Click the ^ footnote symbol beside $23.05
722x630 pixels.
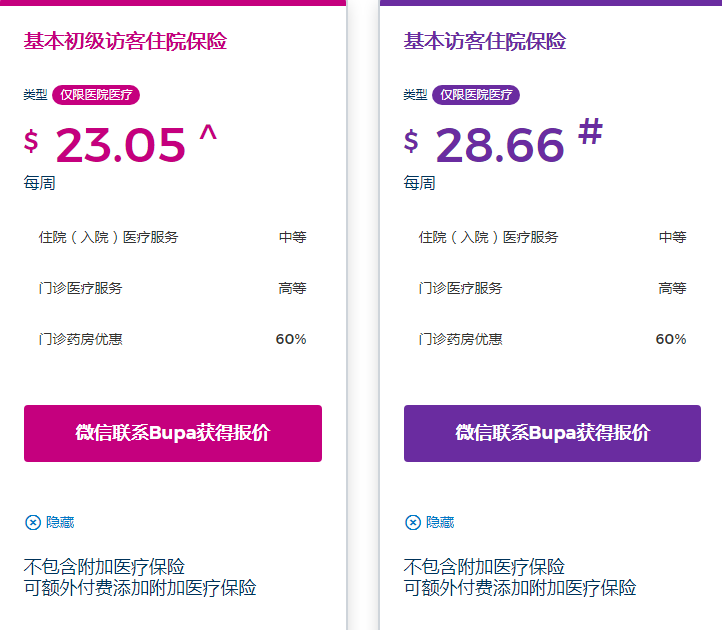click(x=208, y=133)
